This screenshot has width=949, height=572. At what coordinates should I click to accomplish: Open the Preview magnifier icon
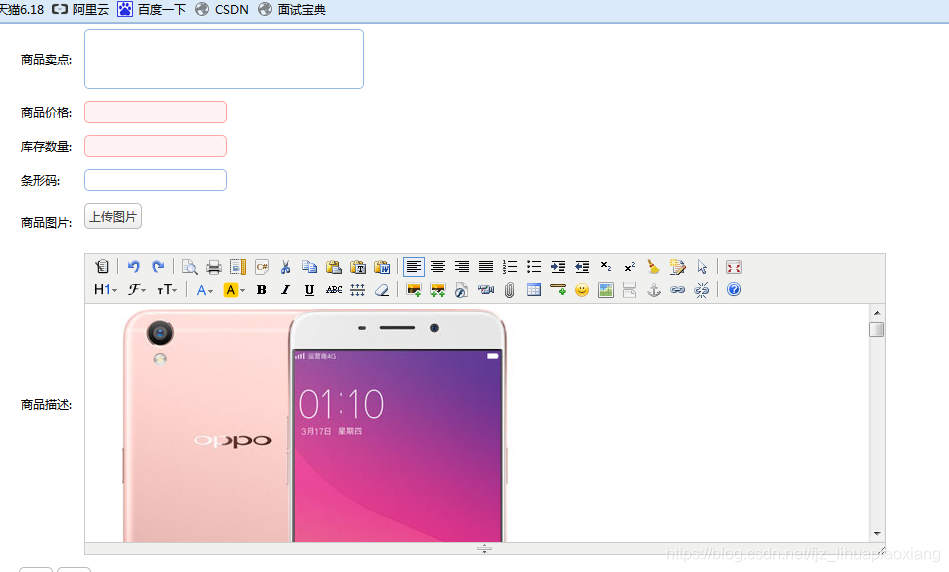[x=189, y=266]
